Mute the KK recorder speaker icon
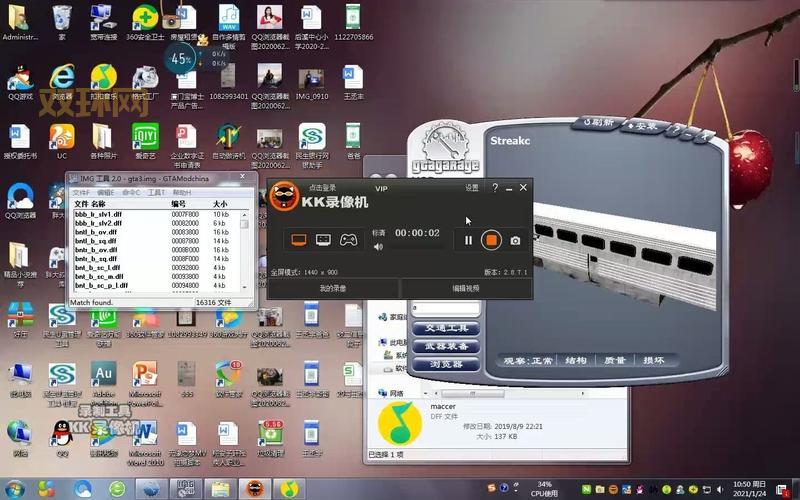The width and height of the screenshot is (800, 500). click(x=378, y=247)
